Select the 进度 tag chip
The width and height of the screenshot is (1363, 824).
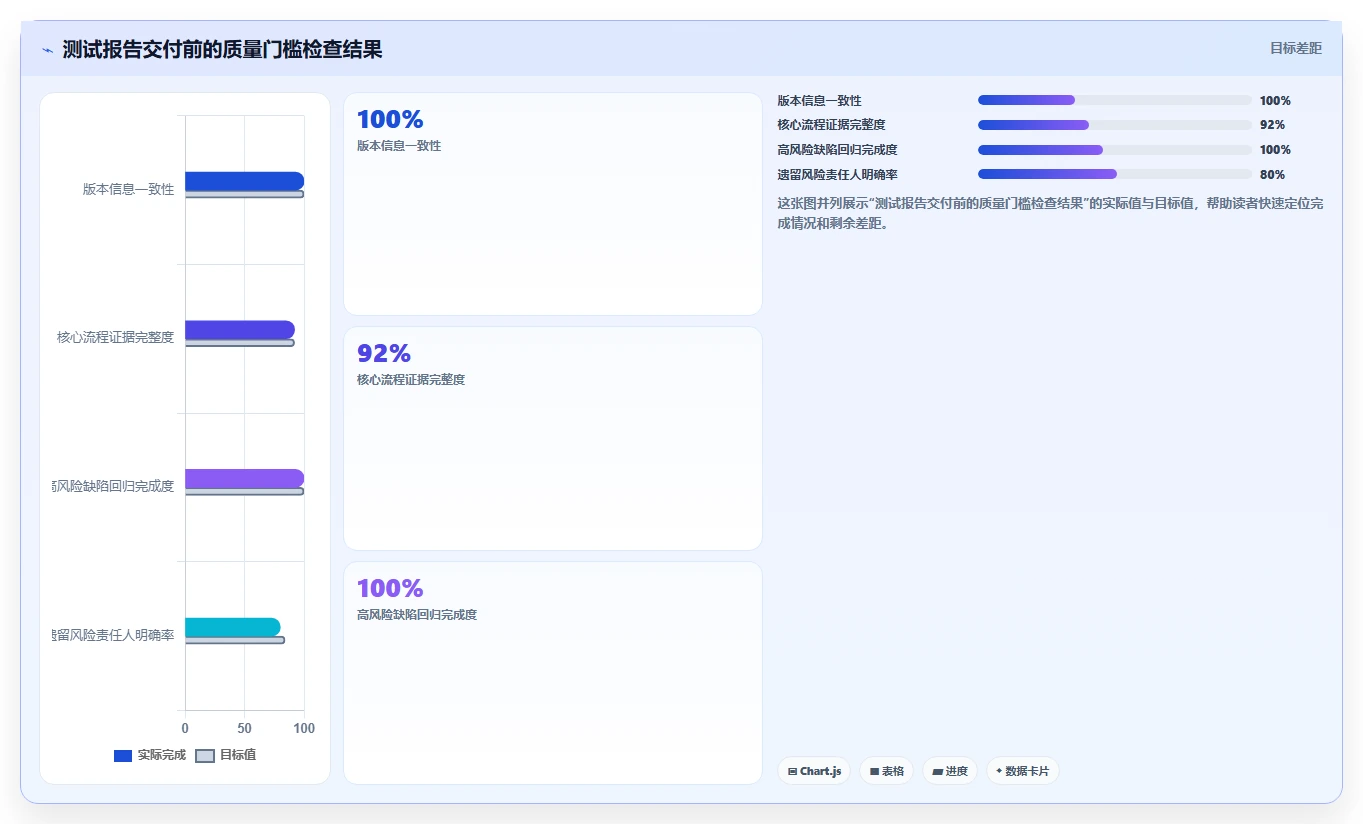tap(949, 771)
